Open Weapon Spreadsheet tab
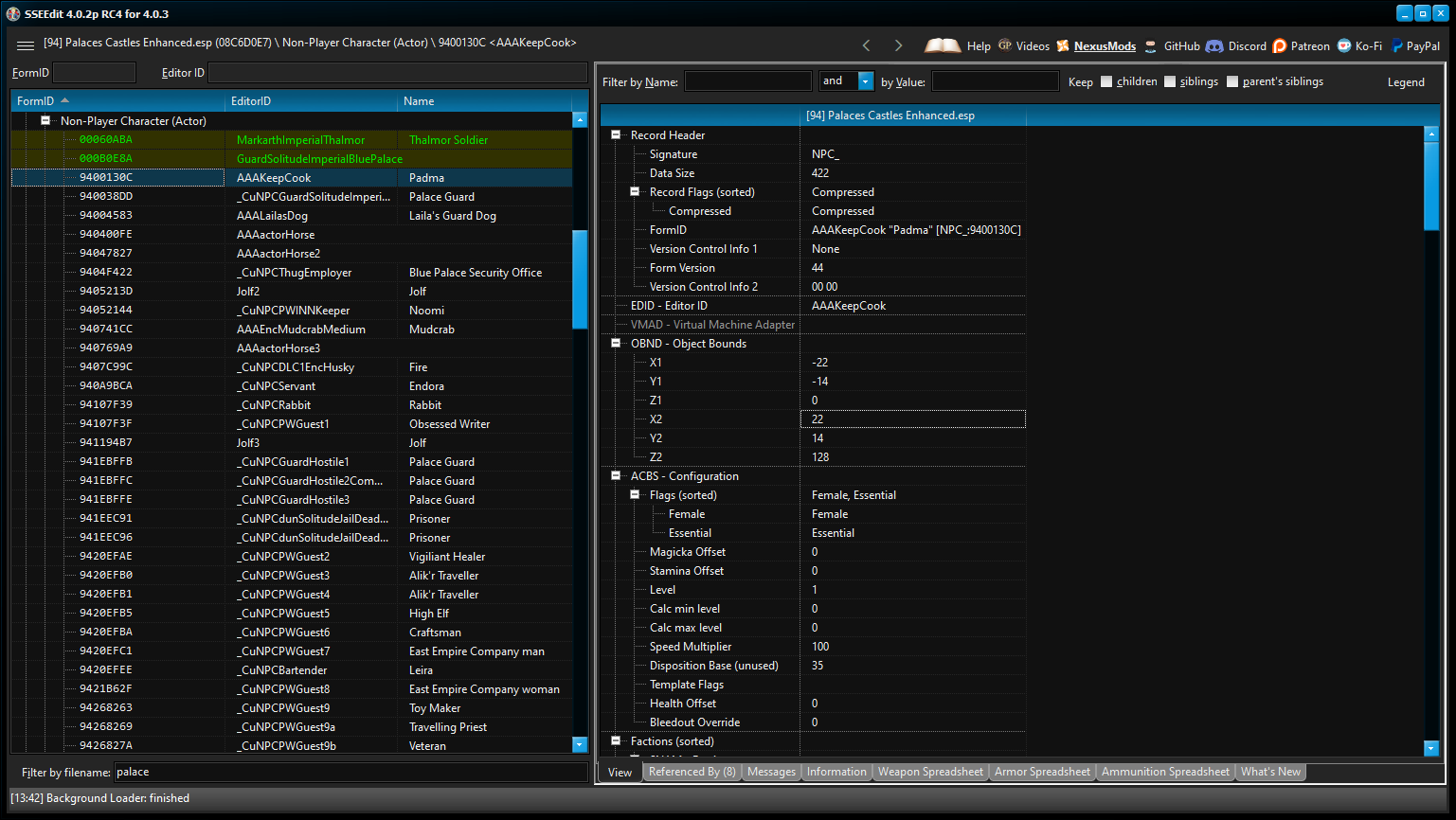Image resolution: width=1456 pixels, height=820 pixels. pos(930,772)
